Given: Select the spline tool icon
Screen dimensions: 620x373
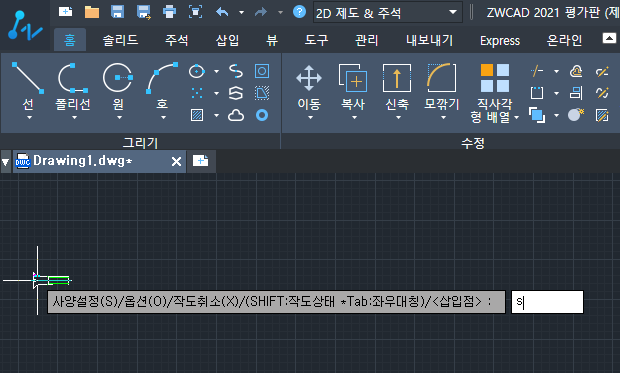Looking at the screenshot, I should (236, 72).
